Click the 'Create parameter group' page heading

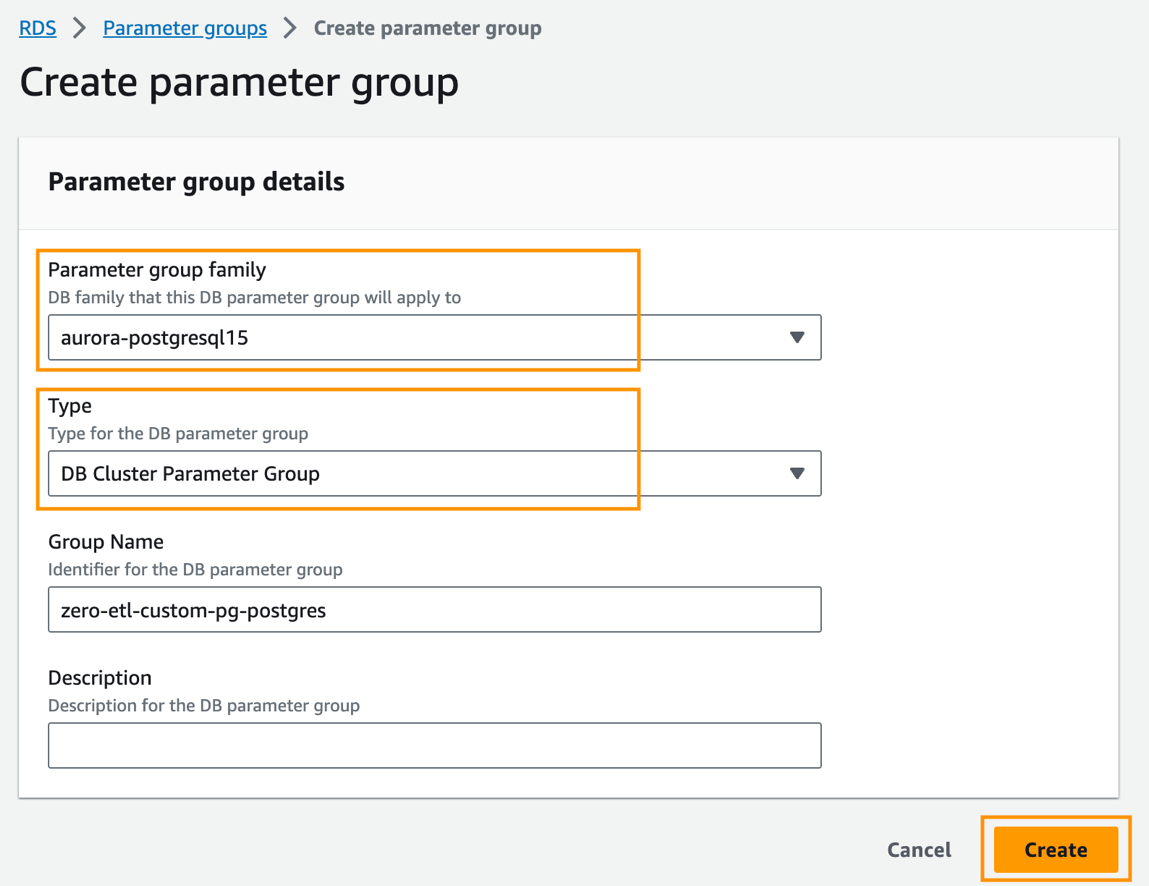pyautogui.click(x=239, y=82)
